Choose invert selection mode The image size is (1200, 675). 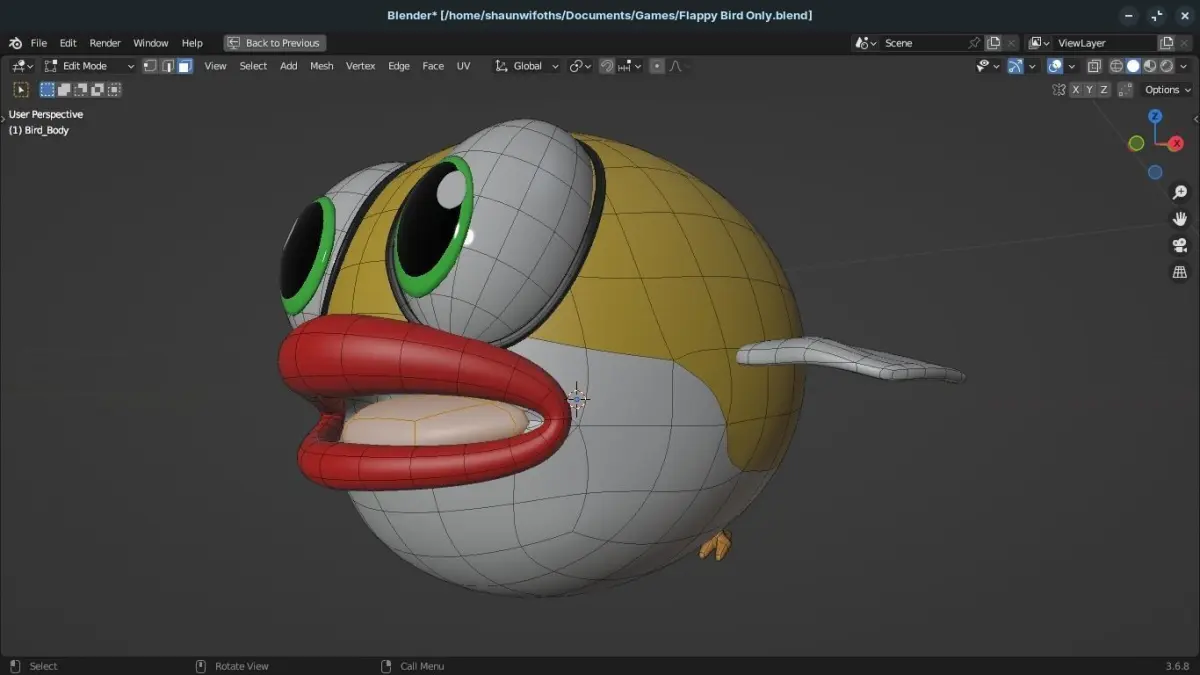(x=98, y=90)
